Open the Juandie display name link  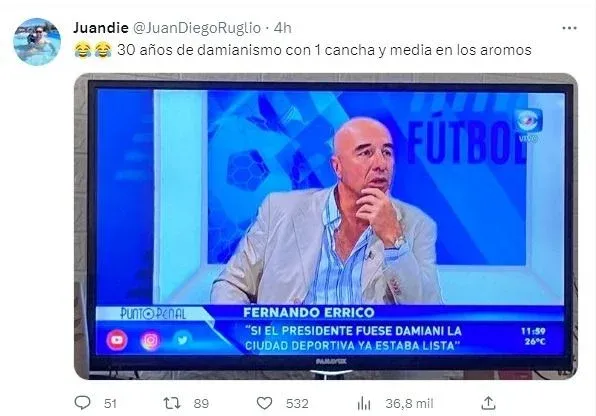click(101, 28)
